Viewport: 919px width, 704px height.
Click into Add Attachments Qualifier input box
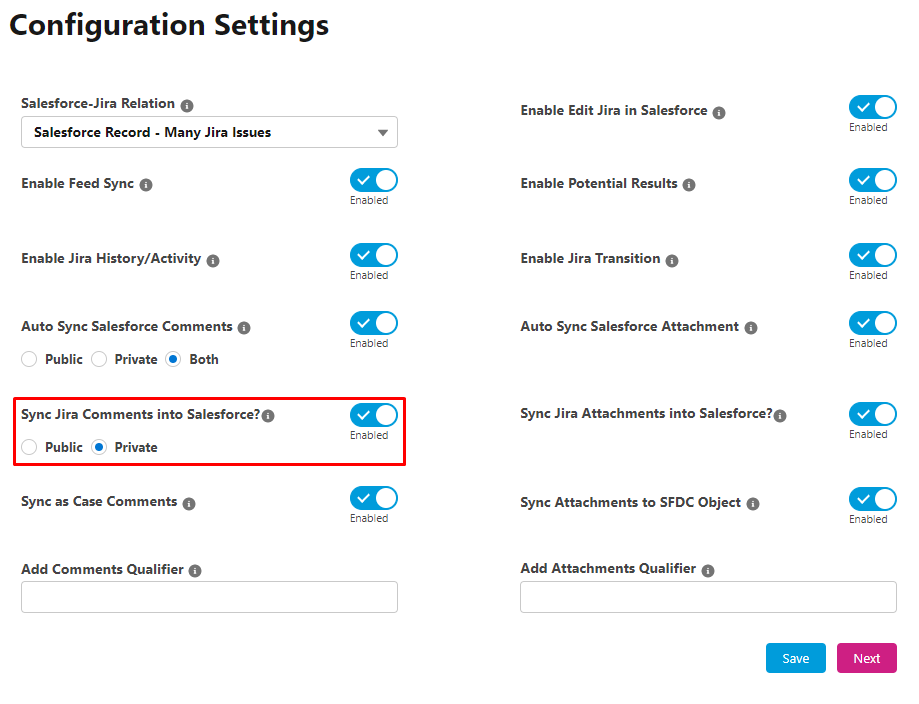(708, 597)
